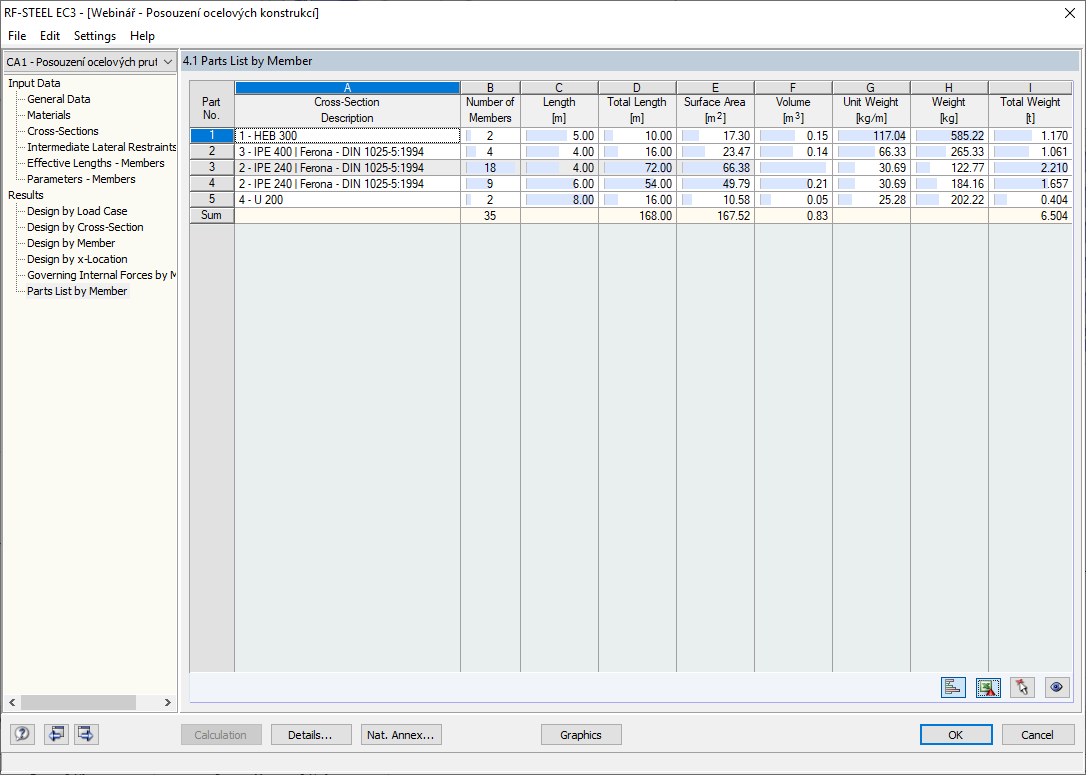
Task: Open the Nat. Annex dialog
Action: (x=400, y=734)
